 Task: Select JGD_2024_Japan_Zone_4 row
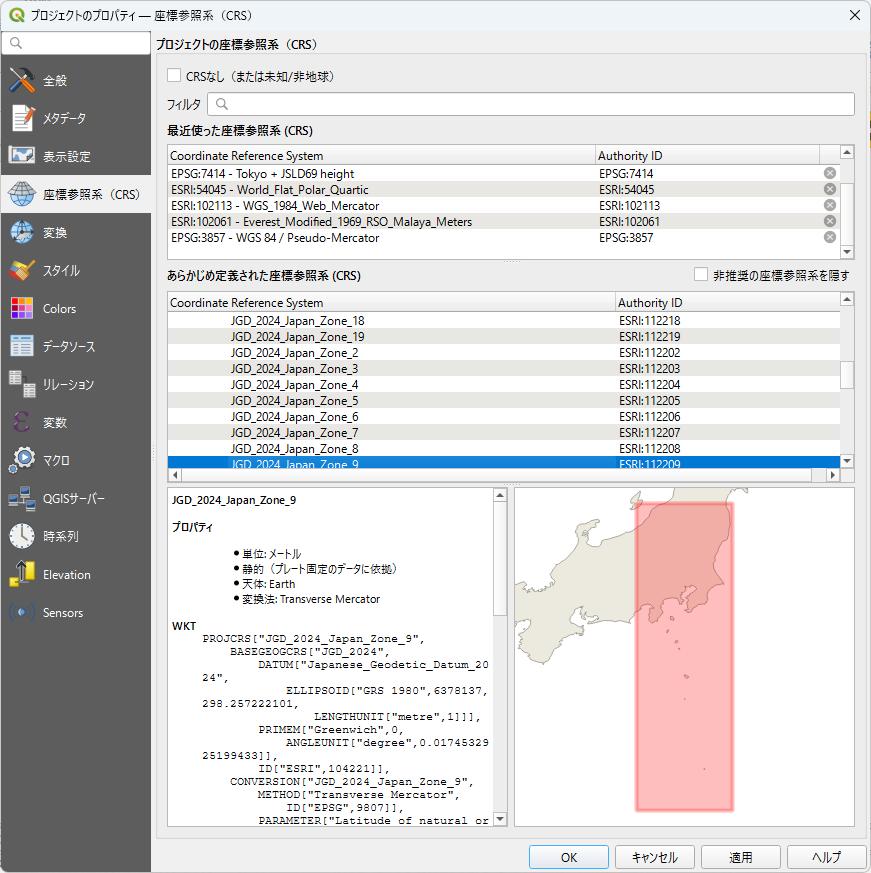(503, 385)
